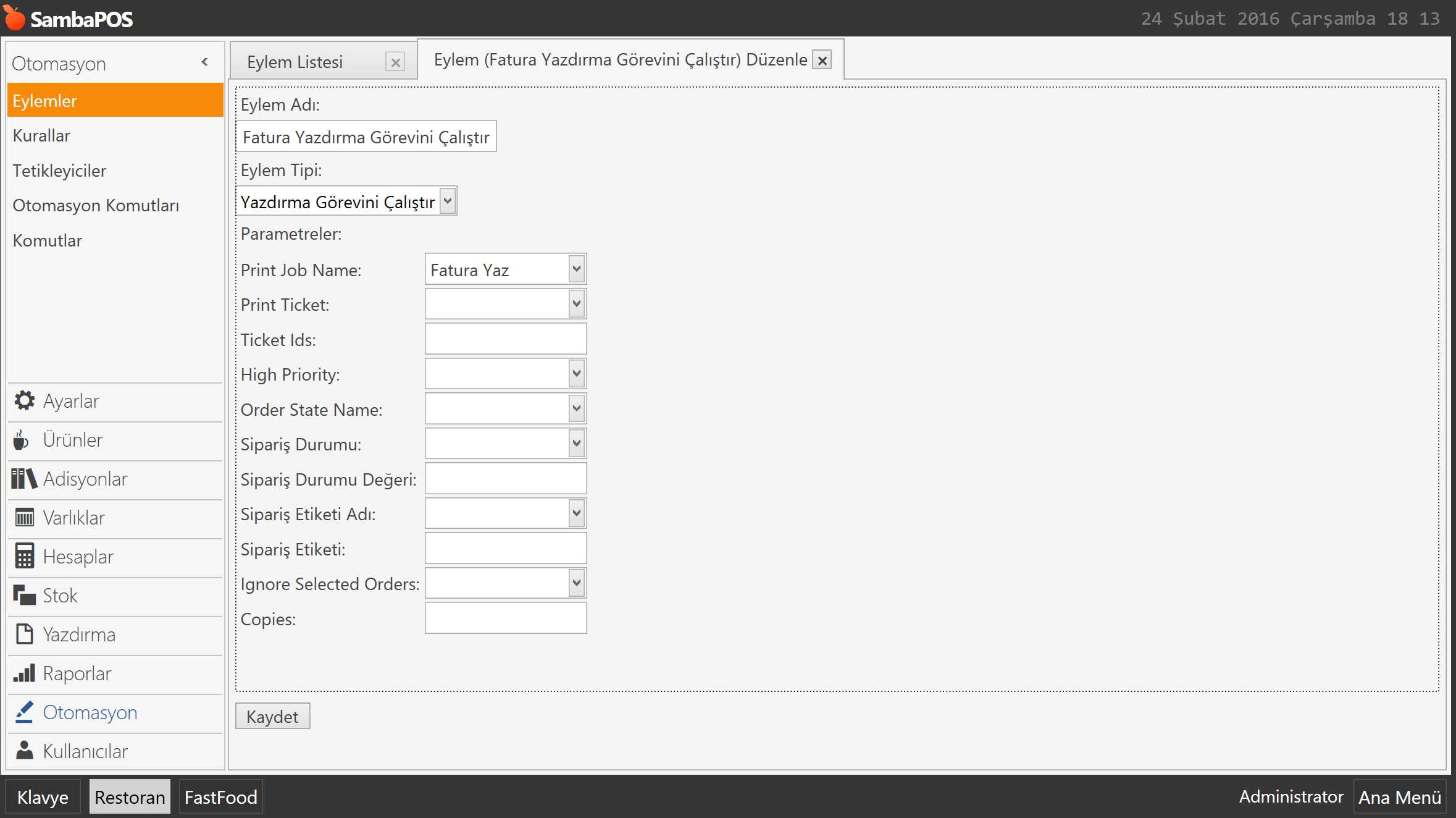This screenshot has width=1456, height=818.
Task: Select Eylemler in the sidebar
Action: [x=115, y=101]
